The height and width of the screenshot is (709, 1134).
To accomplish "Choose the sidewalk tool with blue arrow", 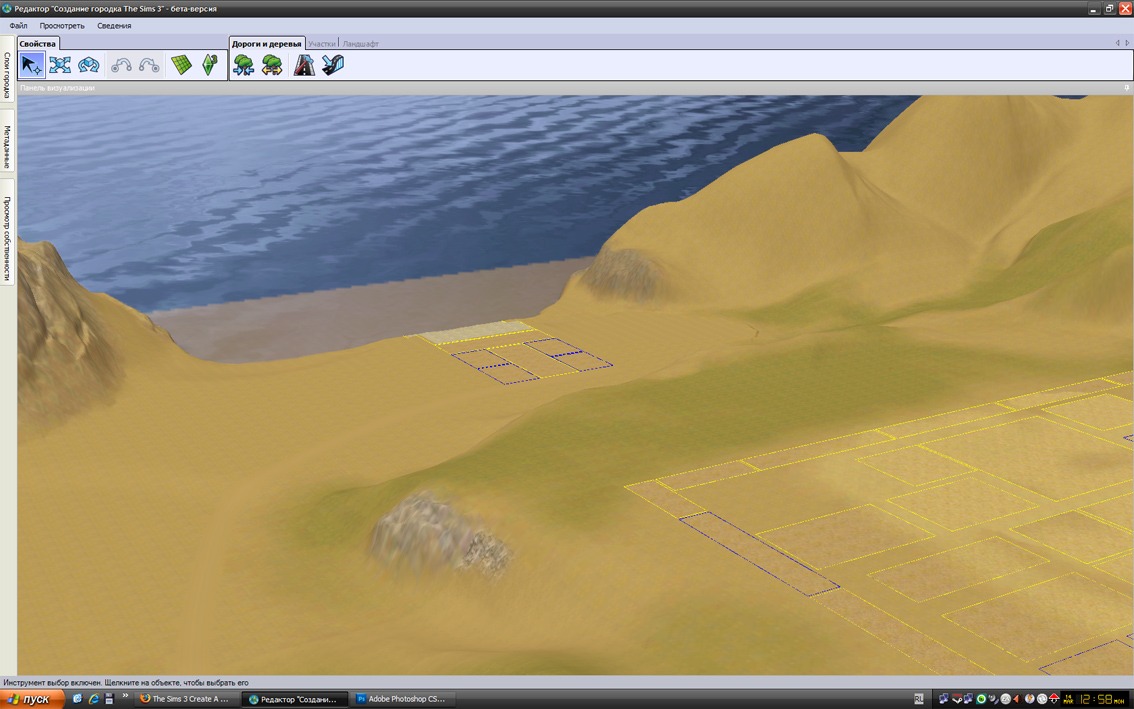I will 333,65.
